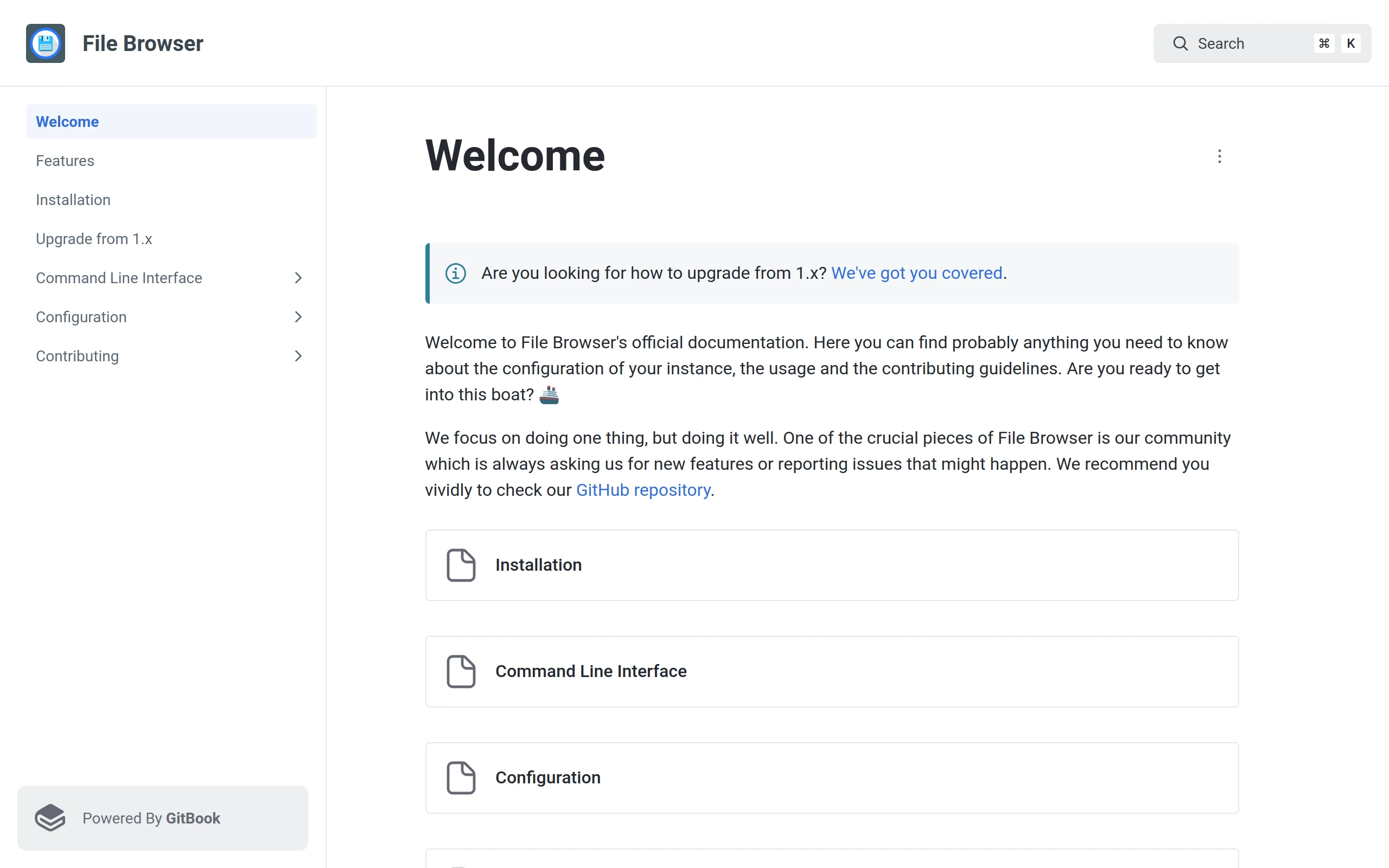Click the document icon on Command Line Interface card

pos(461,671)
